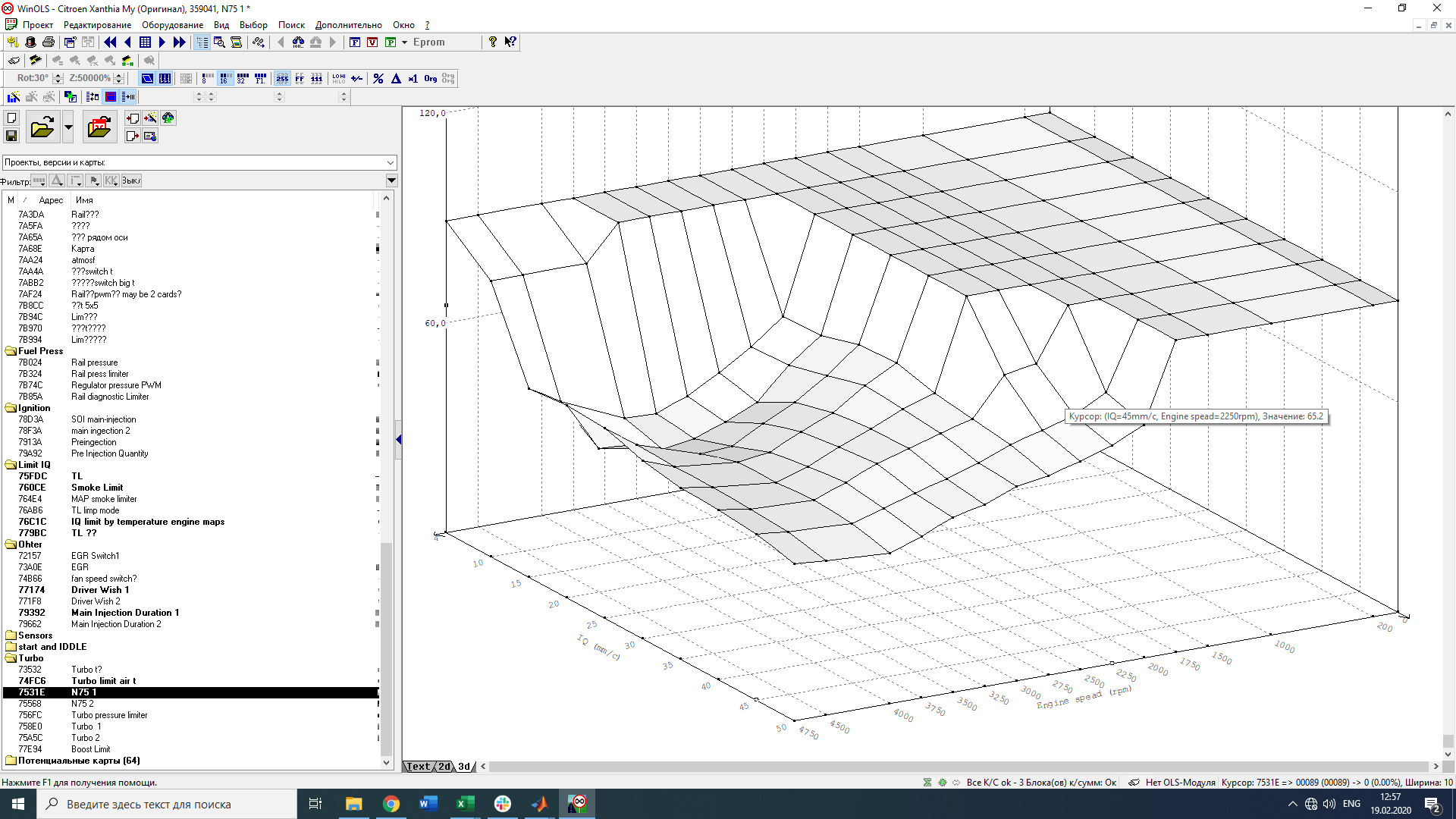Toggle the filter Выкл button
The image size is (1456, 819).
pyautogui.click(x=131, y=180)
